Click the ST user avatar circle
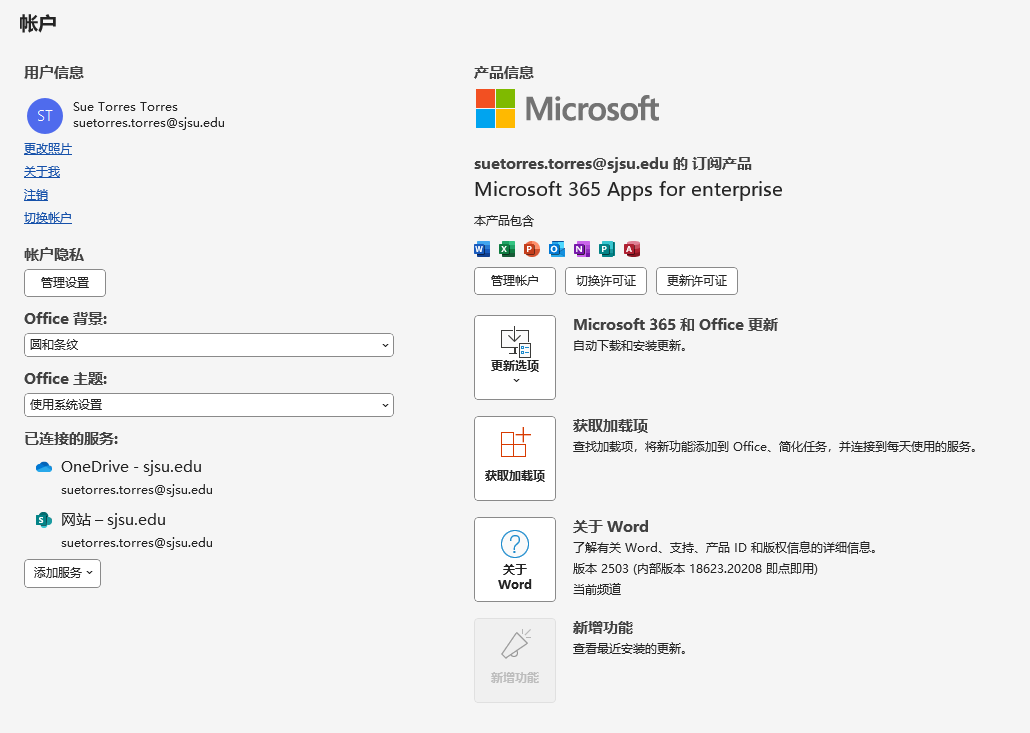Image resolution: width=1030 pixels, height=733 pixels. [x=45, y=116]
